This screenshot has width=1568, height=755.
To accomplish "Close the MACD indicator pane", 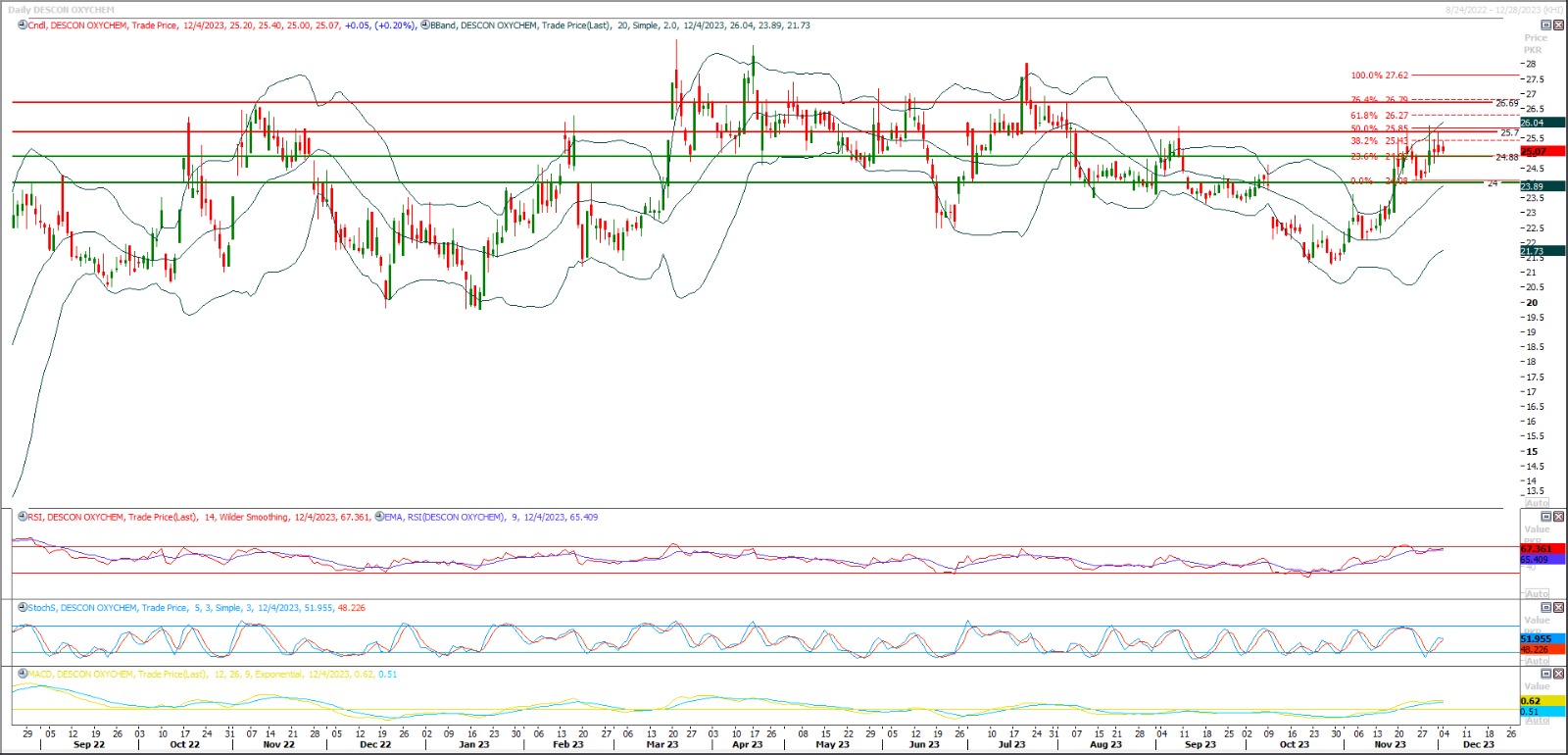I will [1559, 675].
